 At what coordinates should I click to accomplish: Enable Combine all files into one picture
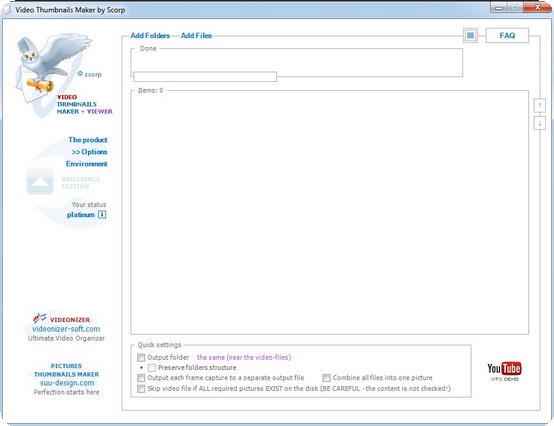[326, 378]
